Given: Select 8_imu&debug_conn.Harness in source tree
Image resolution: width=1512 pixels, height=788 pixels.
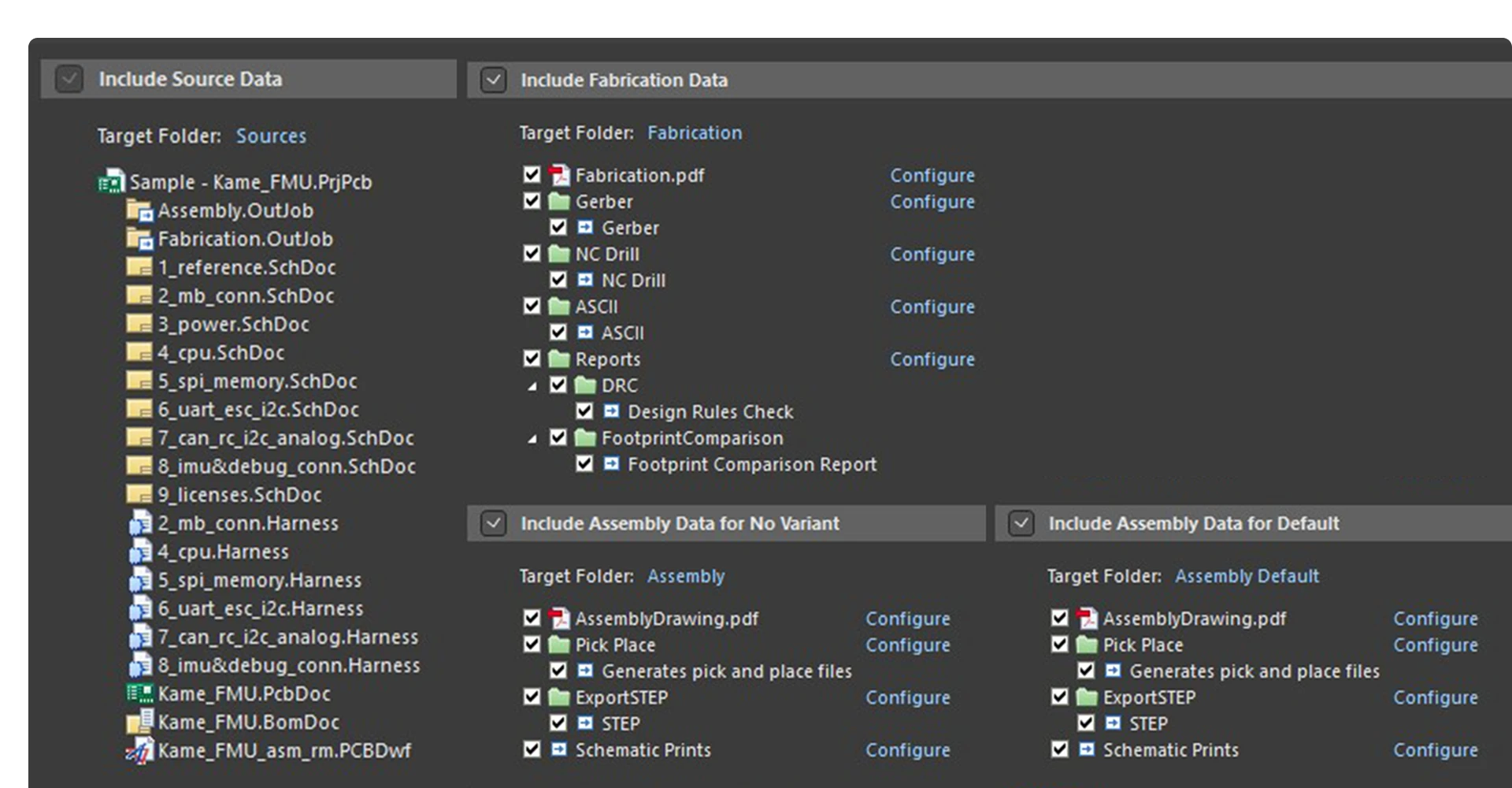Looking at the screenshot, I should tap(288, 665).
